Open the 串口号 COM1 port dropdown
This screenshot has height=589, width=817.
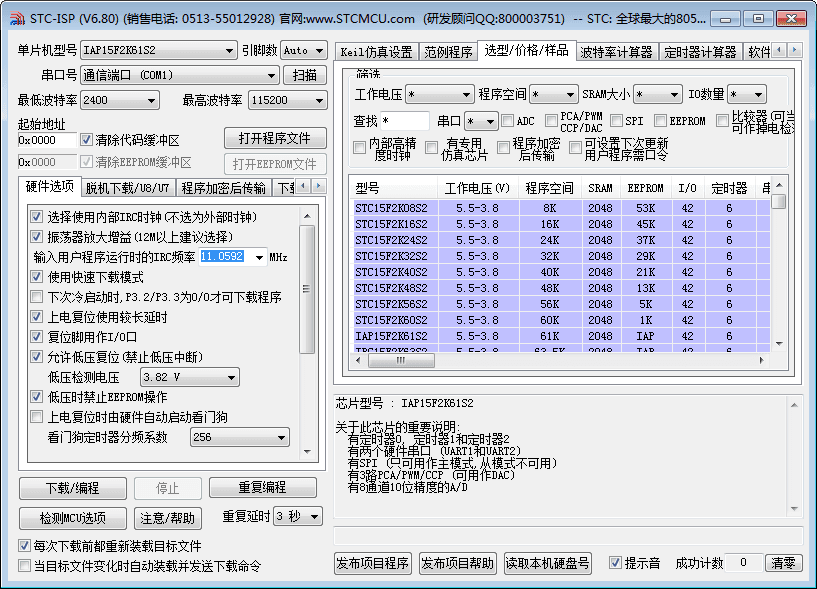pos(180,75)
